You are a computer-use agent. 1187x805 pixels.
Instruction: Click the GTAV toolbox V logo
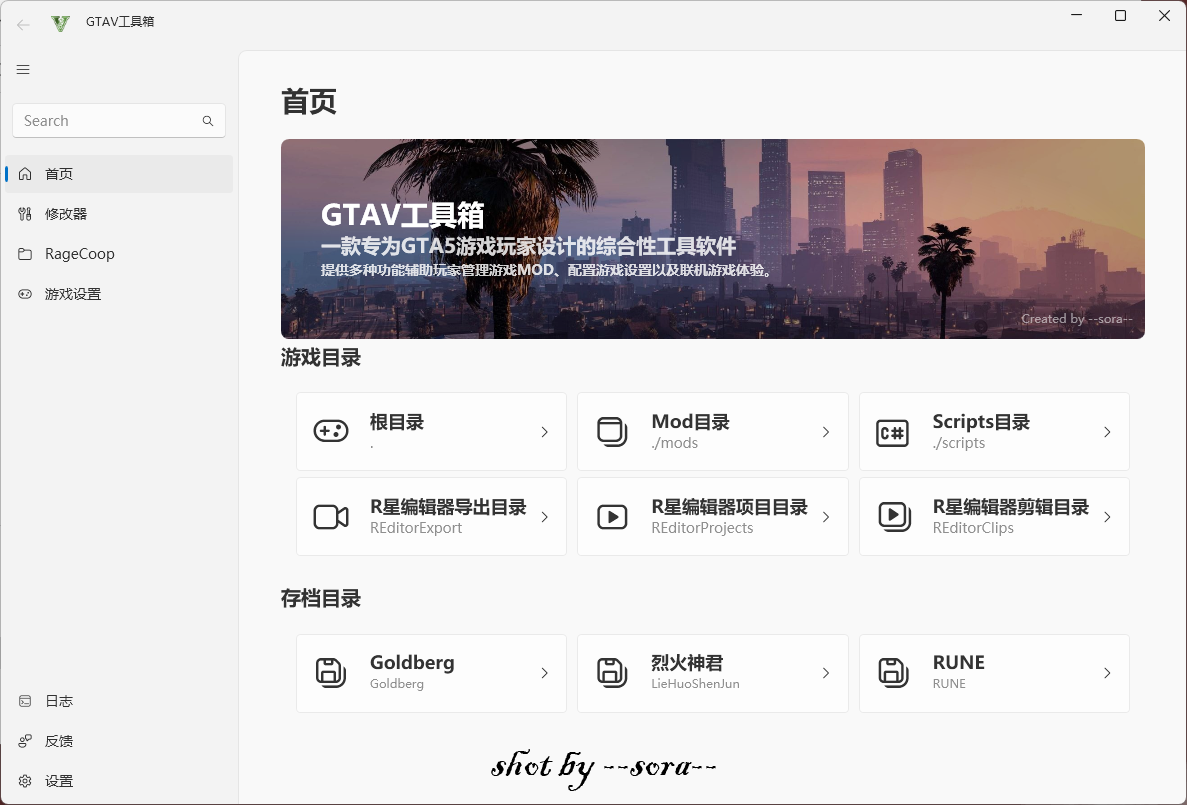tap(61, 23)
